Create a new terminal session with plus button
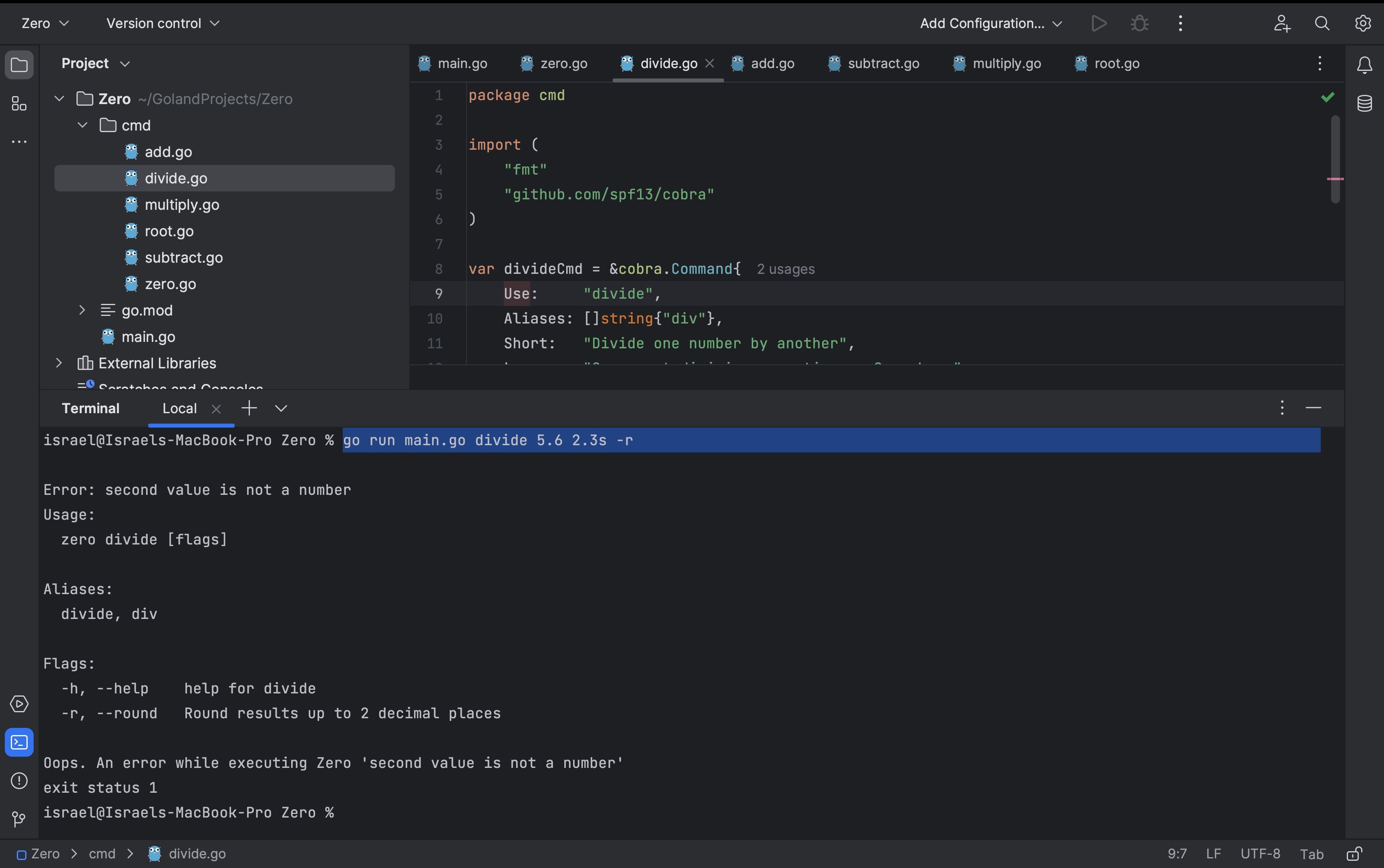The width and height of the screenshot is (1384, 868). [249, 408]
